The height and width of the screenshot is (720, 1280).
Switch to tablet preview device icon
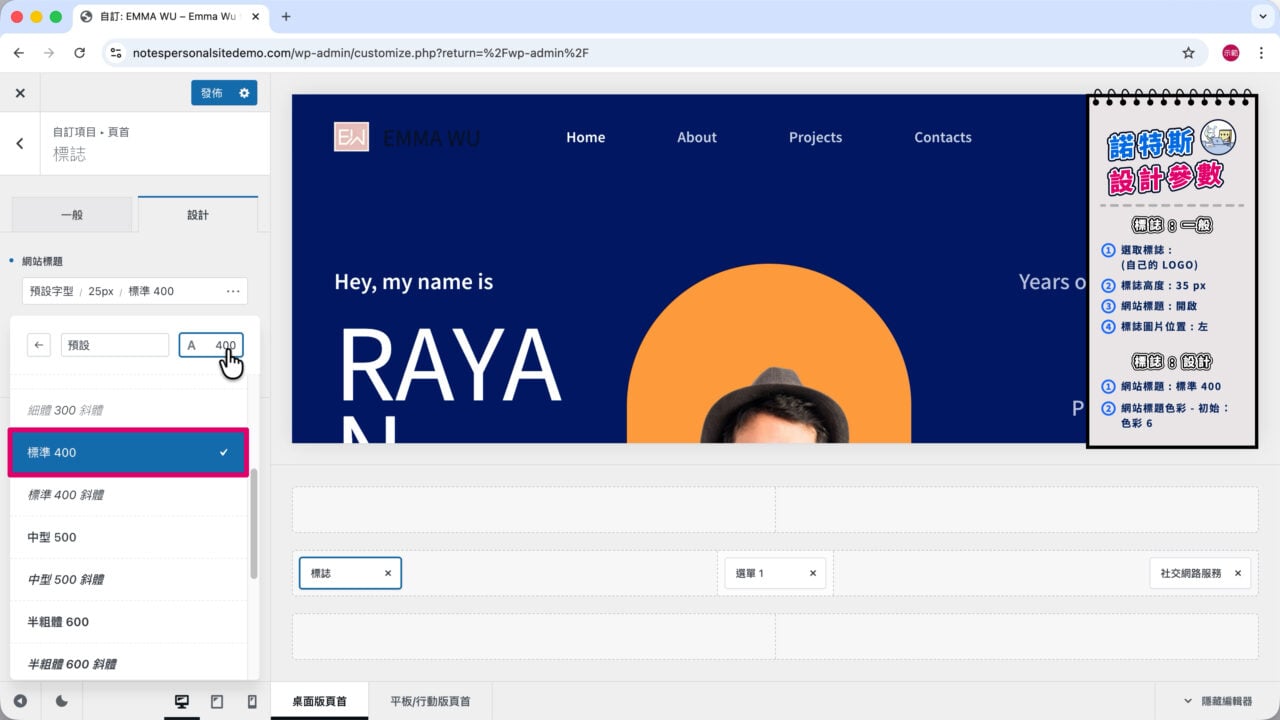click(x=217, y=702)
